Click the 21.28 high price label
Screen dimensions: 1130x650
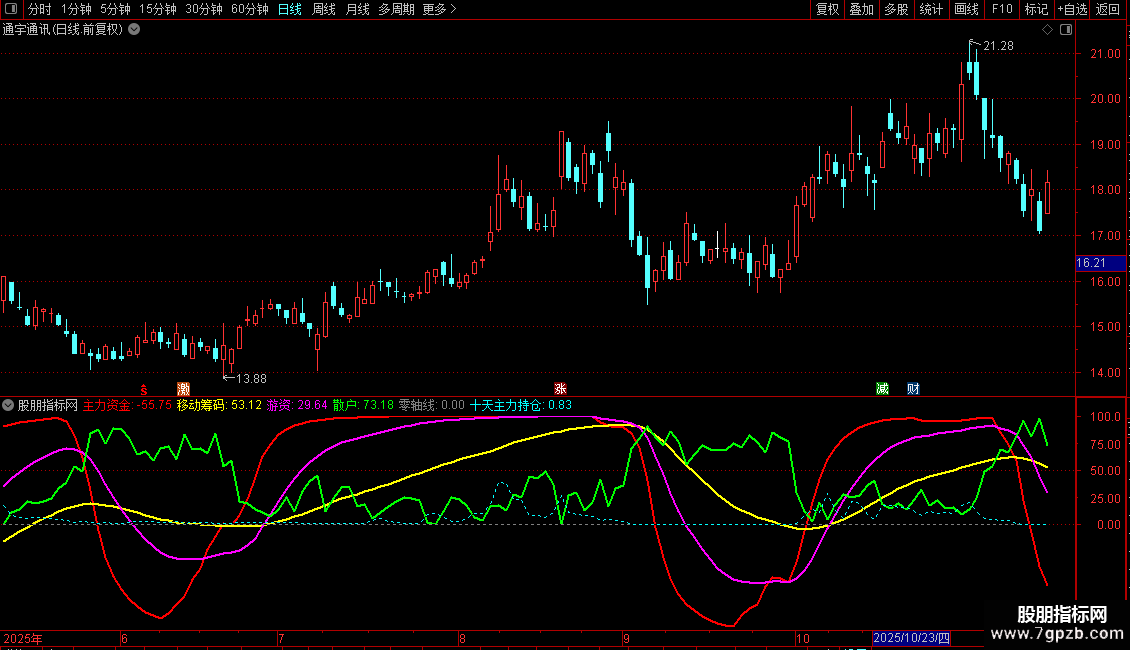[998, 46]
